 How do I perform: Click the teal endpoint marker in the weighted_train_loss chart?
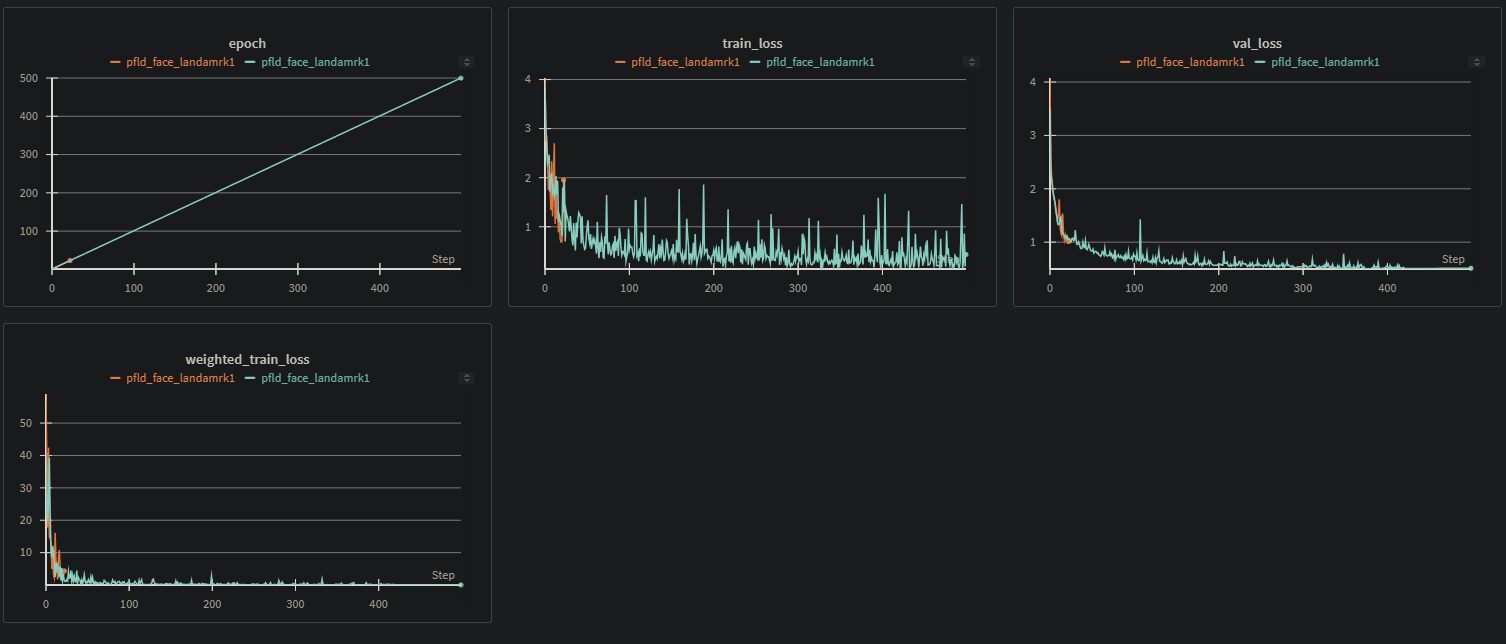tap(461, 585)
